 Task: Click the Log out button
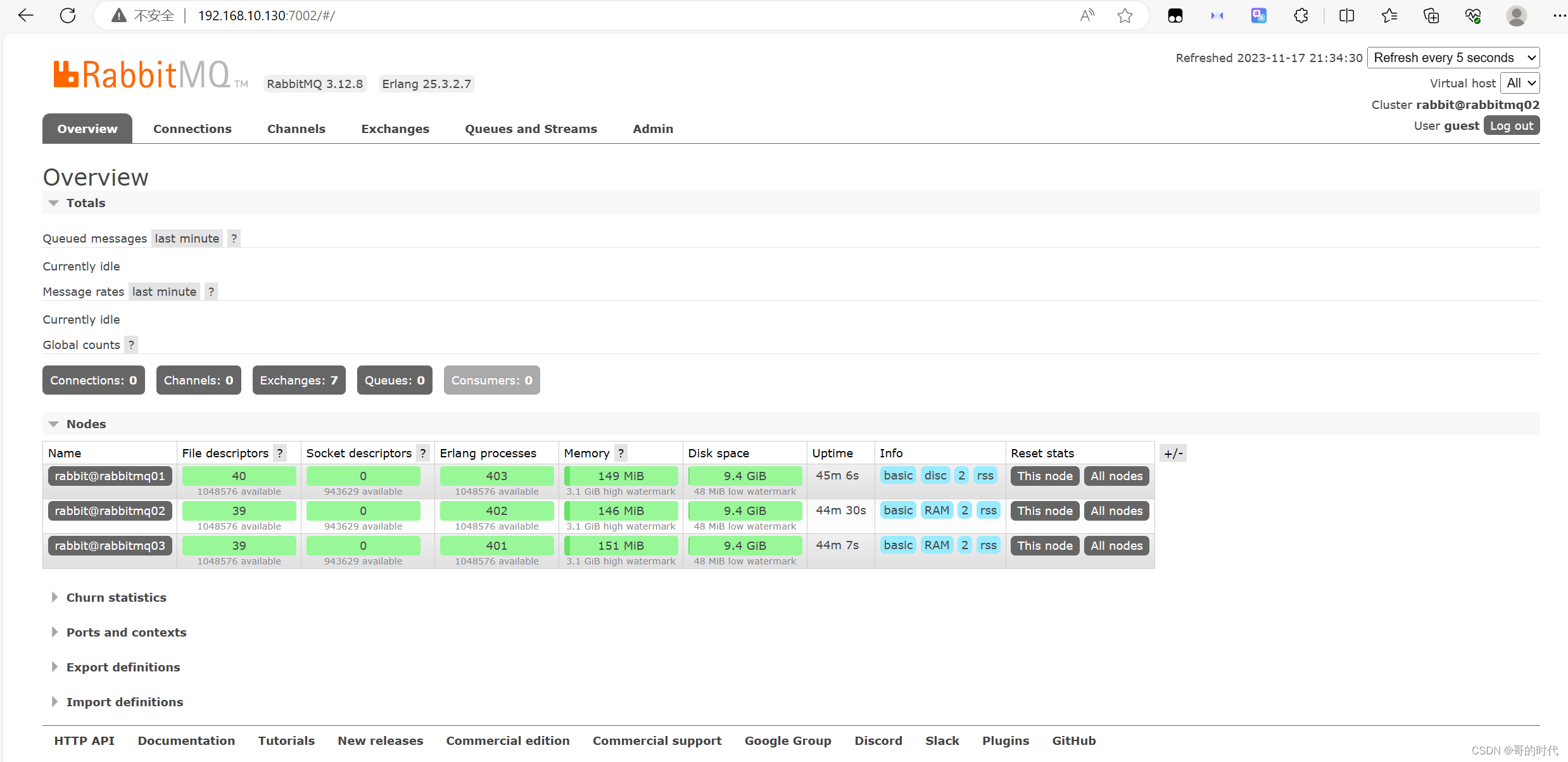(1511, 125)
